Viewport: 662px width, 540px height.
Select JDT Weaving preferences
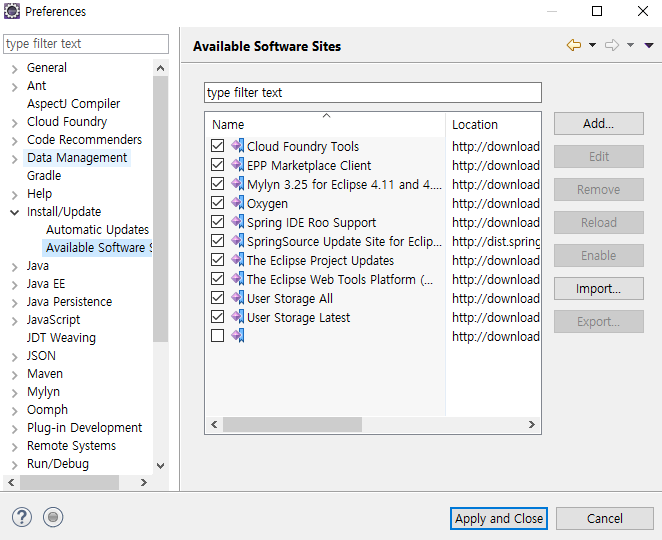coord(61,338)
